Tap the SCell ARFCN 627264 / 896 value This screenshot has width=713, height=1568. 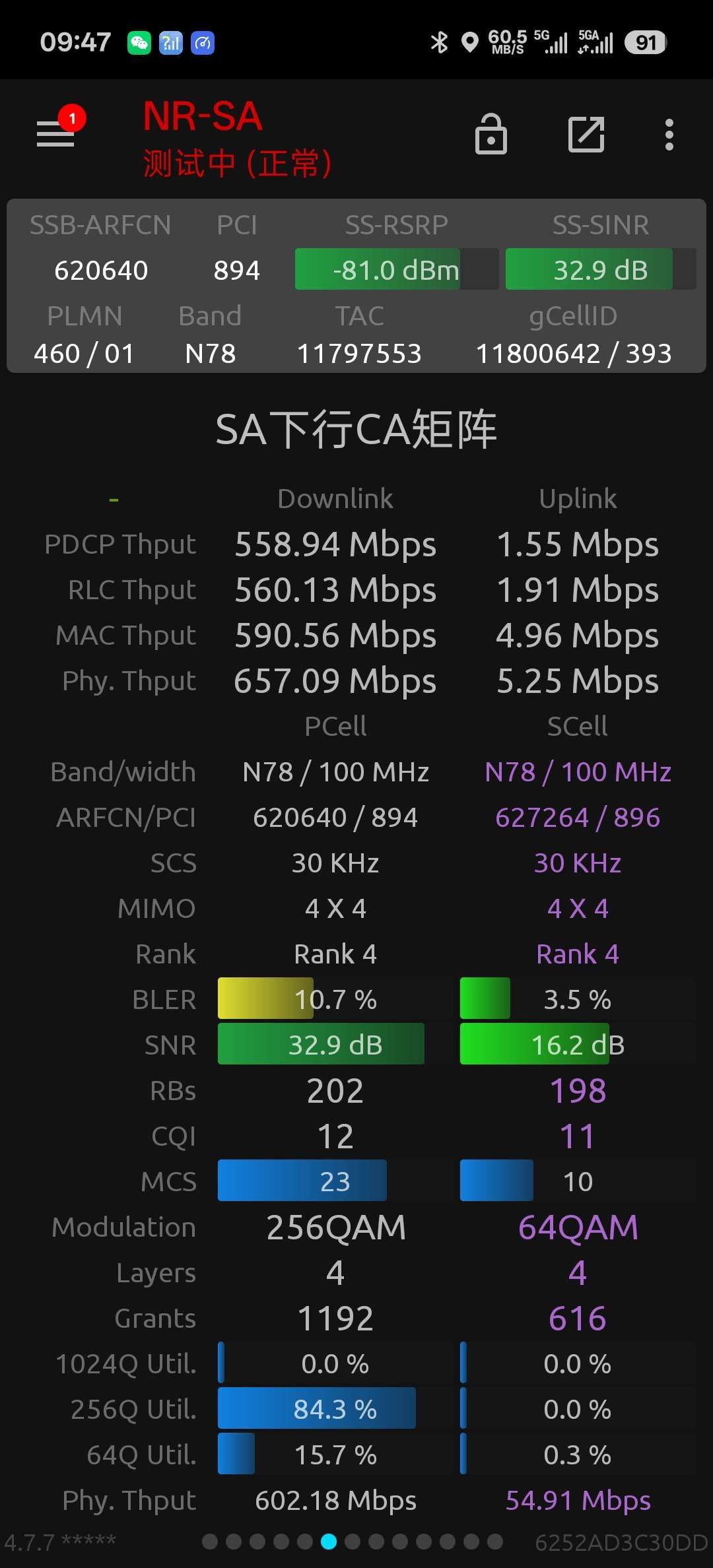click(578, 817)
